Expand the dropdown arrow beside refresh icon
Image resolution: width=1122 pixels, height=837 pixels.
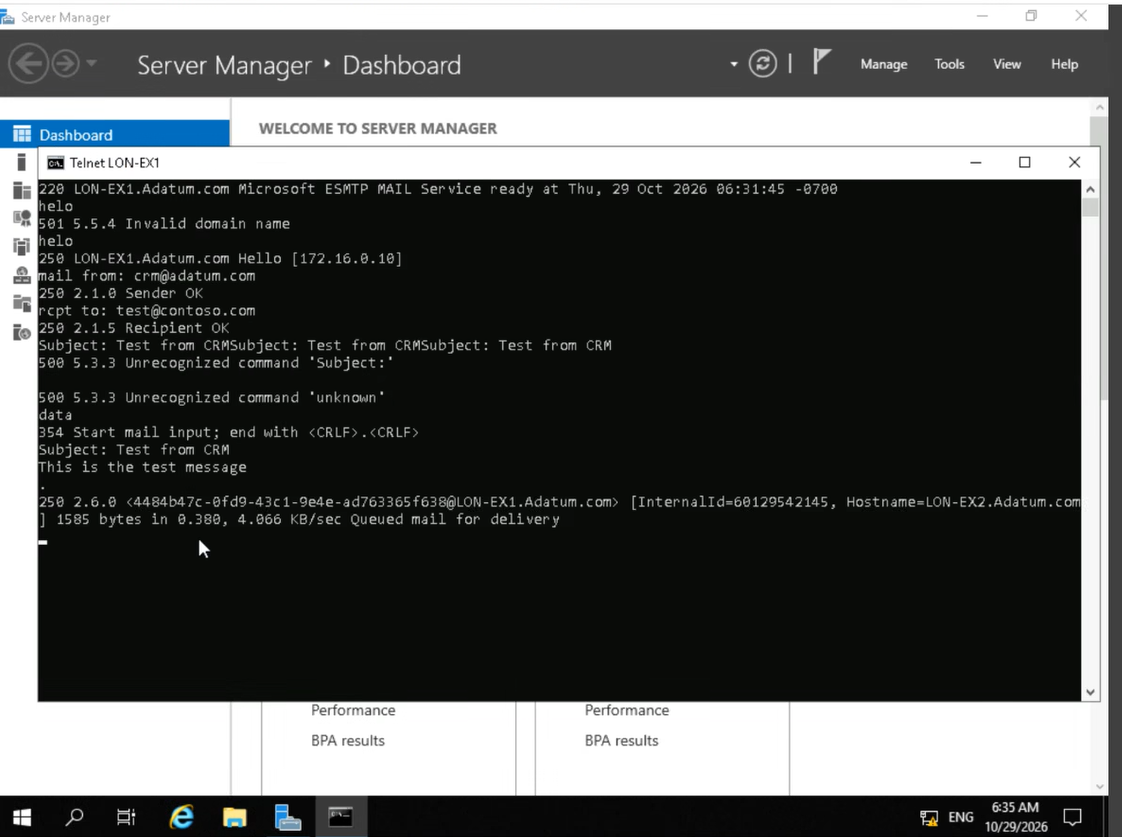tap(733, 64)
